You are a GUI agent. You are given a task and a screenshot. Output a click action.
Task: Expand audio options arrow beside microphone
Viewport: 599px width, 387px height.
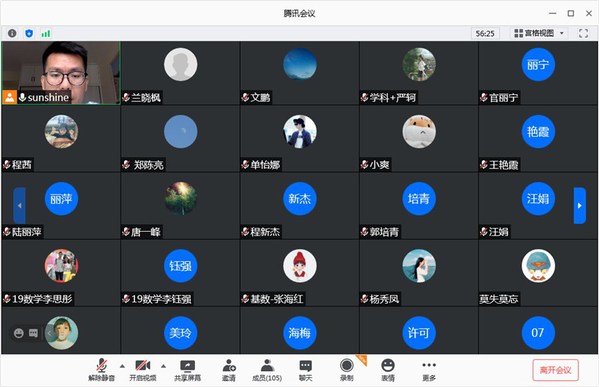[x=122, y=366]
